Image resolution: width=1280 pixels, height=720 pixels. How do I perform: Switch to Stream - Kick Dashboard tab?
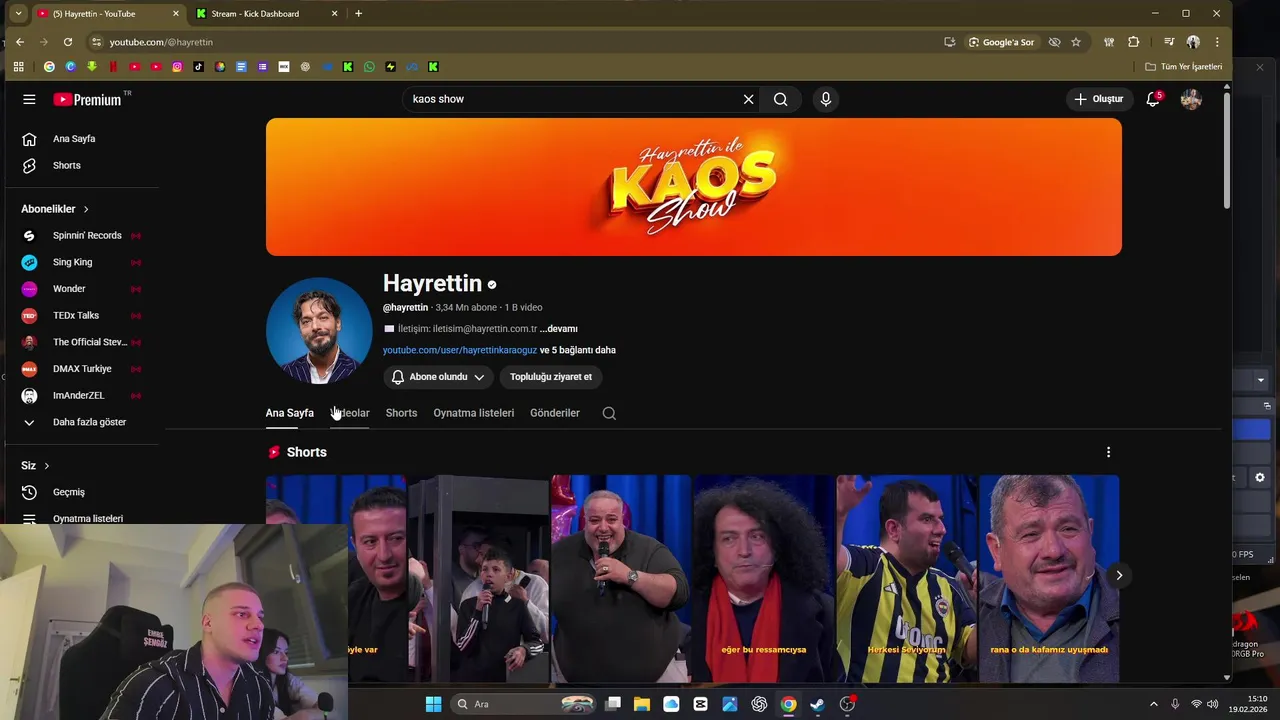click(266, 13)
